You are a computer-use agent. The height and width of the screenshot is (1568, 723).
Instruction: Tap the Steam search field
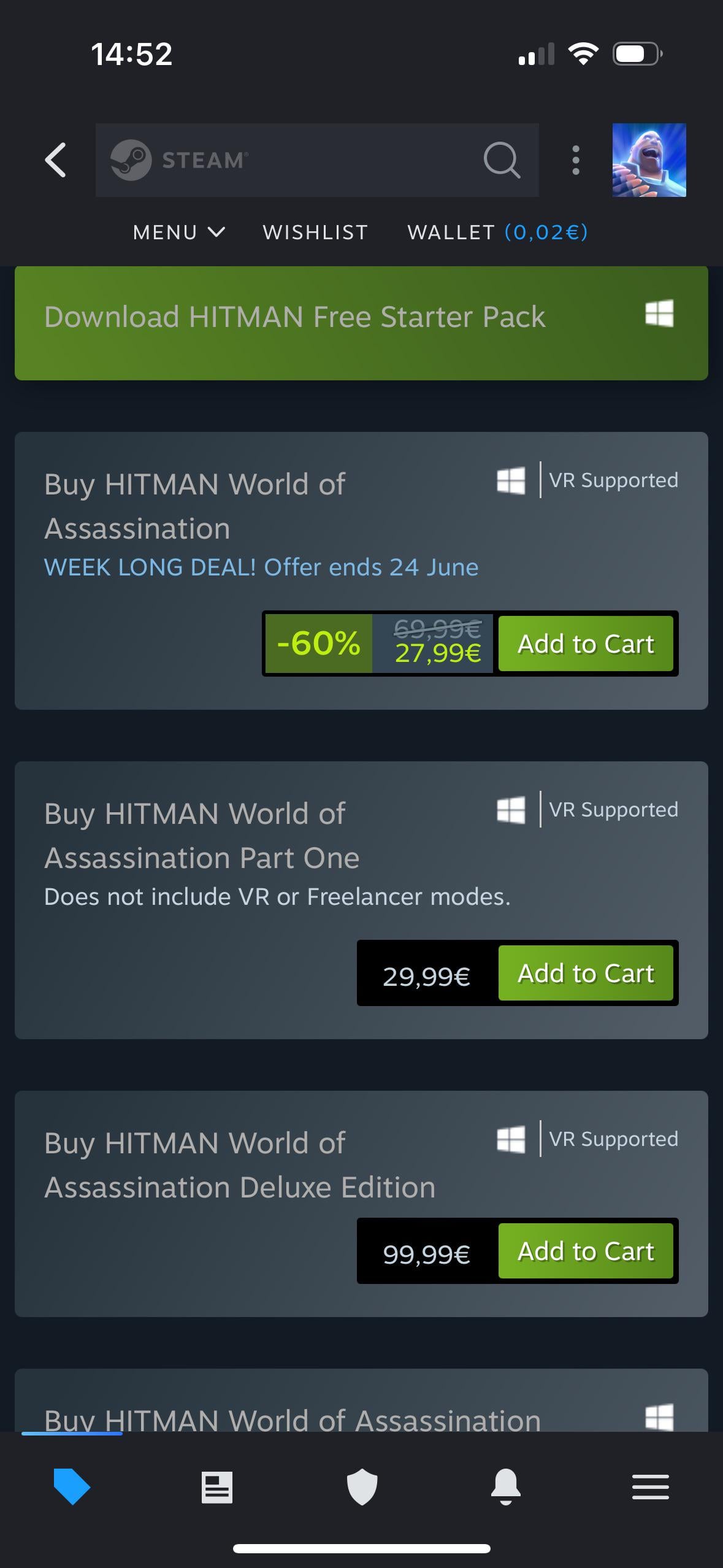[x=307, y=160]
